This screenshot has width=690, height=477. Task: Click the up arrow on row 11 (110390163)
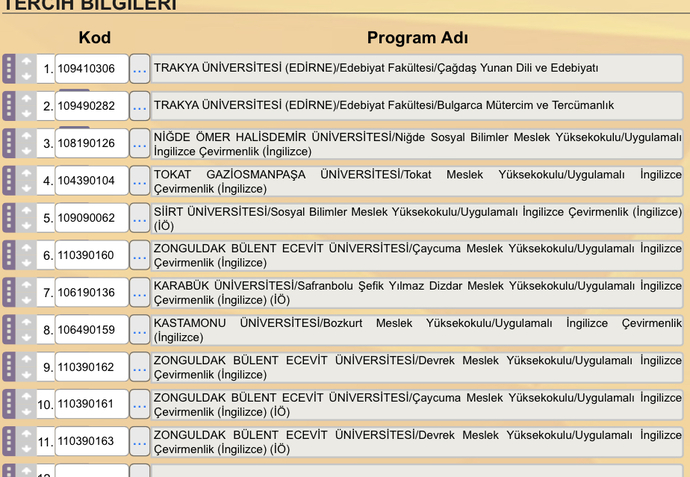[x=26, y=434]
